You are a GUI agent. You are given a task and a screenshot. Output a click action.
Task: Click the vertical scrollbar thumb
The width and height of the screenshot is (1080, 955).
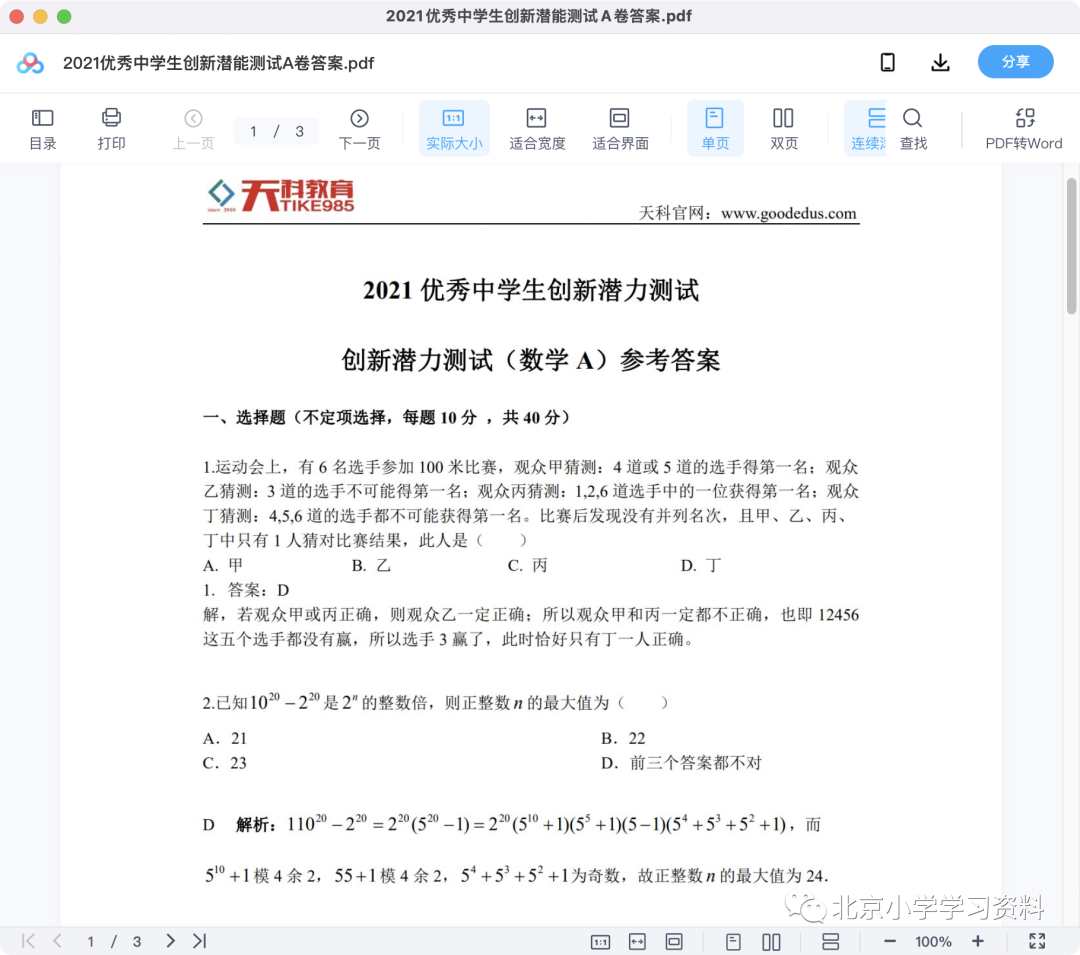1071,246
